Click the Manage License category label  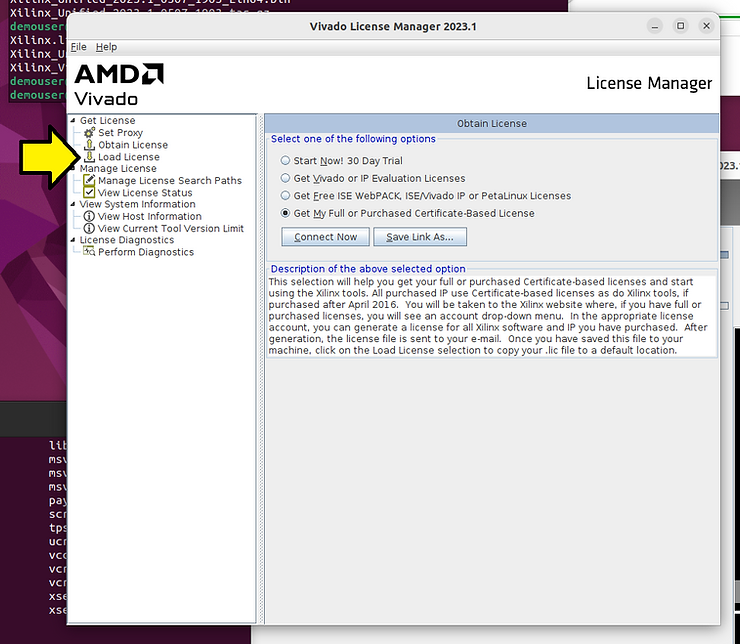click(x=118, y=168)
